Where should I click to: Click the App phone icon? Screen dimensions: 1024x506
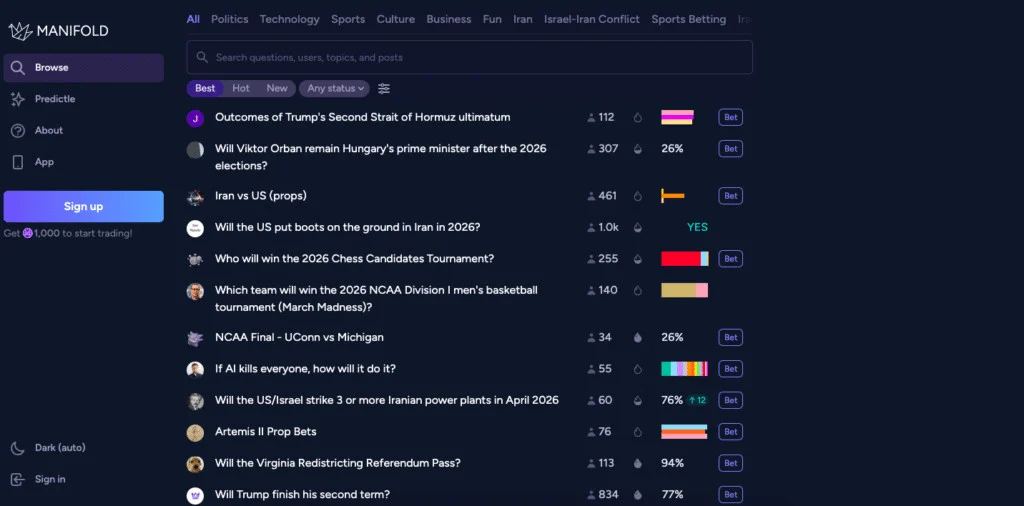click(x=18, y=162)
